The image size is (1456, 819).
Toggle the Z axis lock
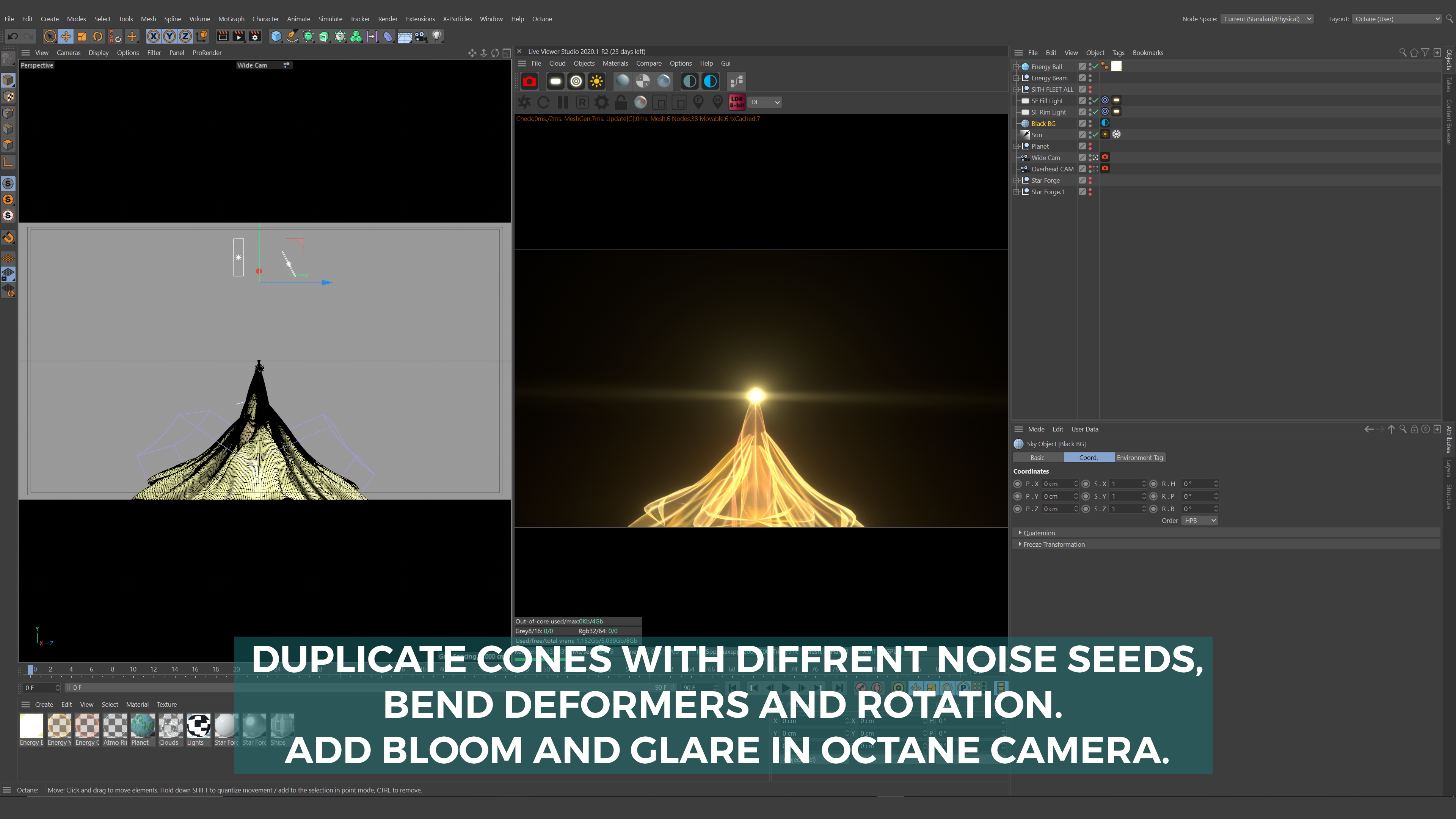pyautogui.click(x=185, y=37)
